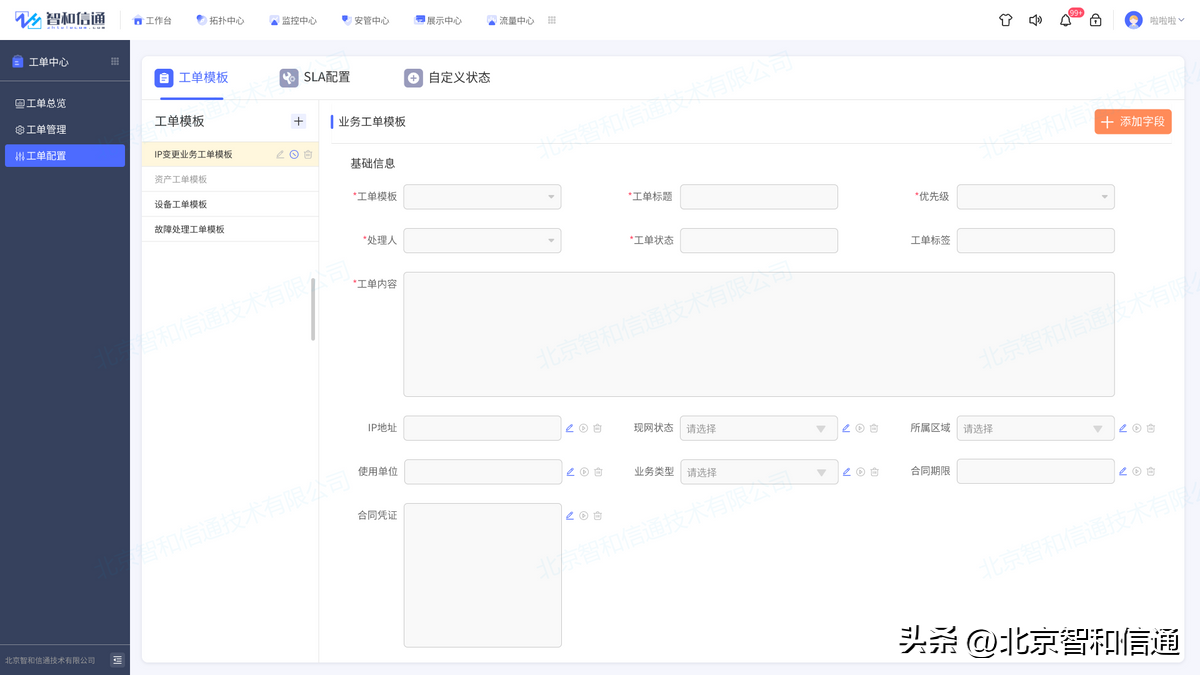Delete the 业务类型 field
1200x675 pixels.
point(874,472)
